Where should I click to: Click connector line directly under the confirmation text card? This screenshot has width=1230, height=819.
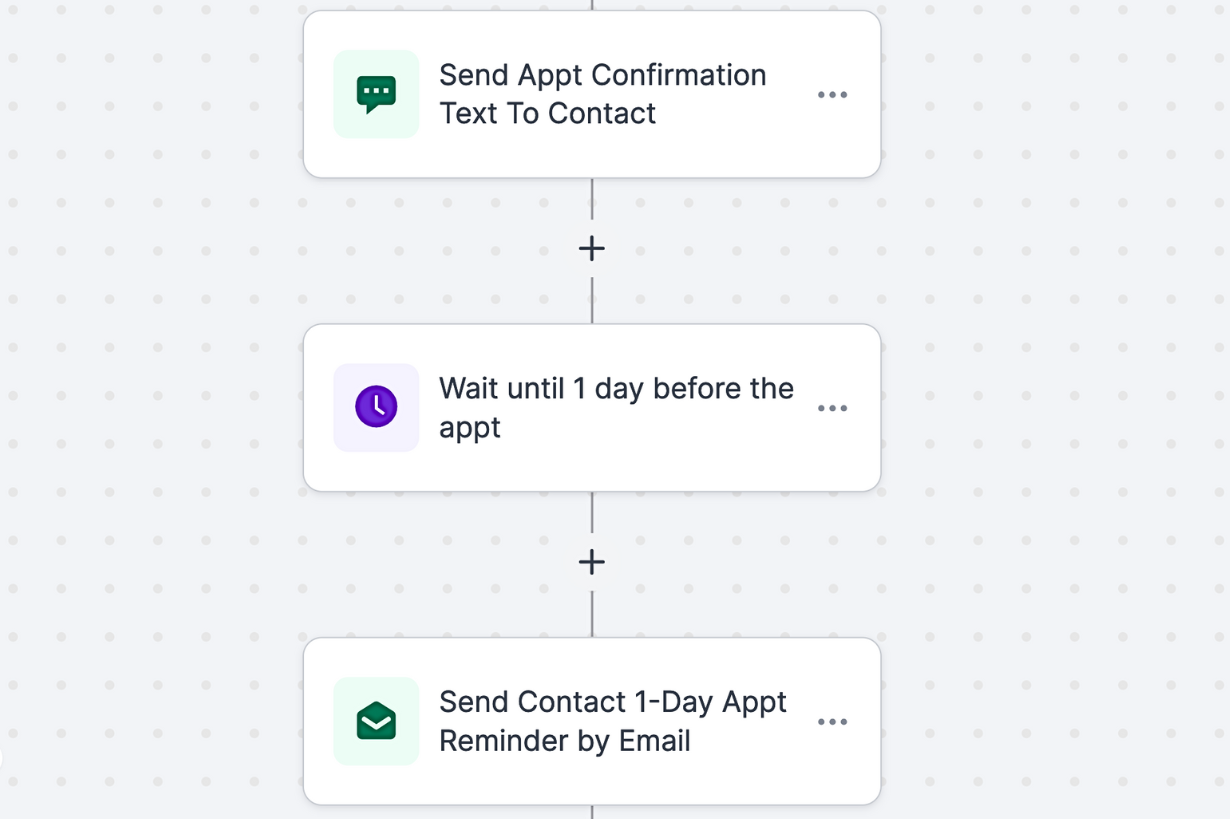pyautogui.click(x=592, y=198)
